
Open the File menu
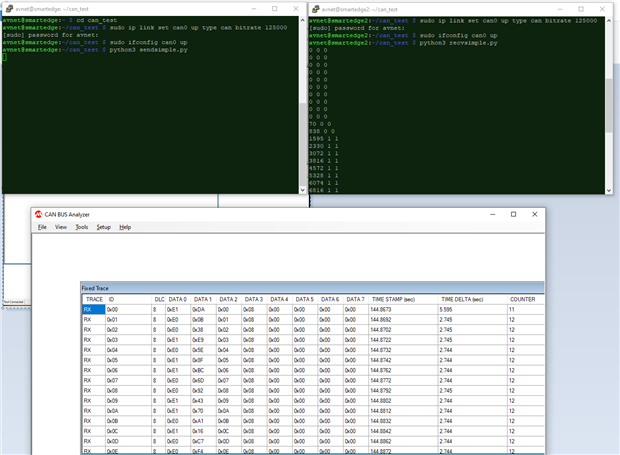[42, 227]
